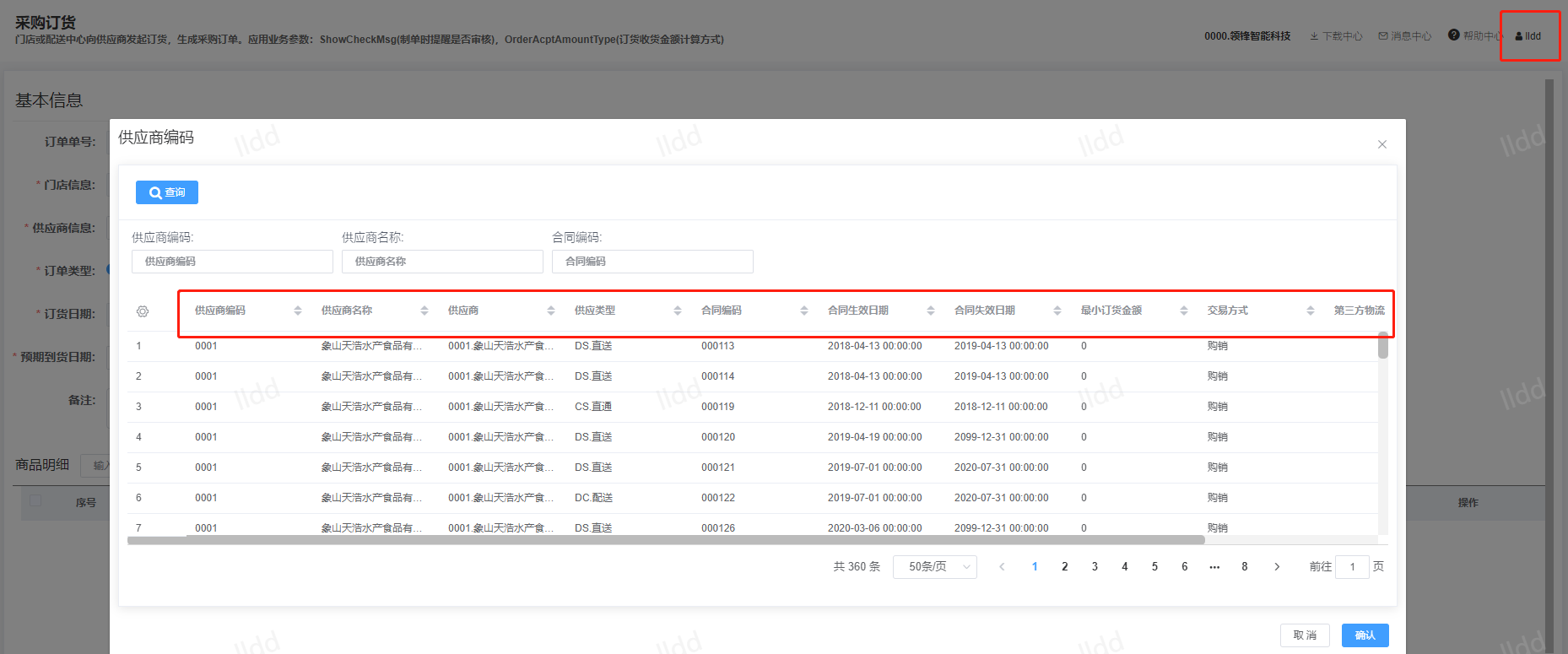Click the pagination ellipsis for more pages
The width and height of the screenshot is (1568, 654).
point(1214,567)
